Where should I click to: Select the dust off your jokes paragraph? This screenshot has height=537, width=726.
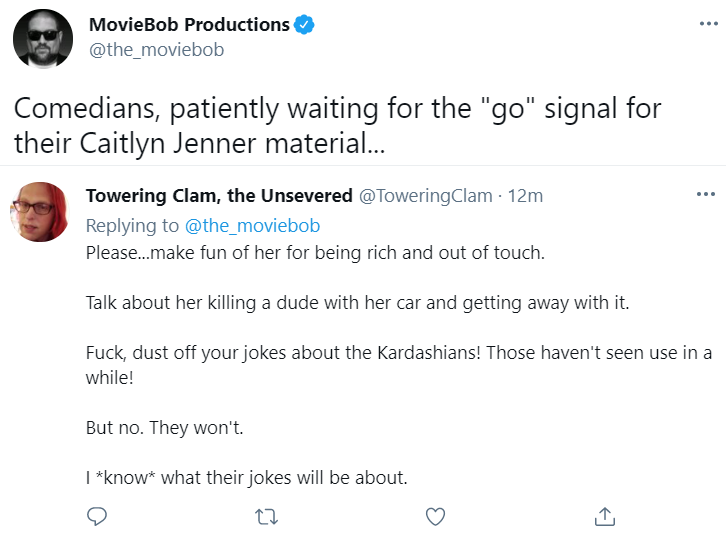tap(399, 365)
